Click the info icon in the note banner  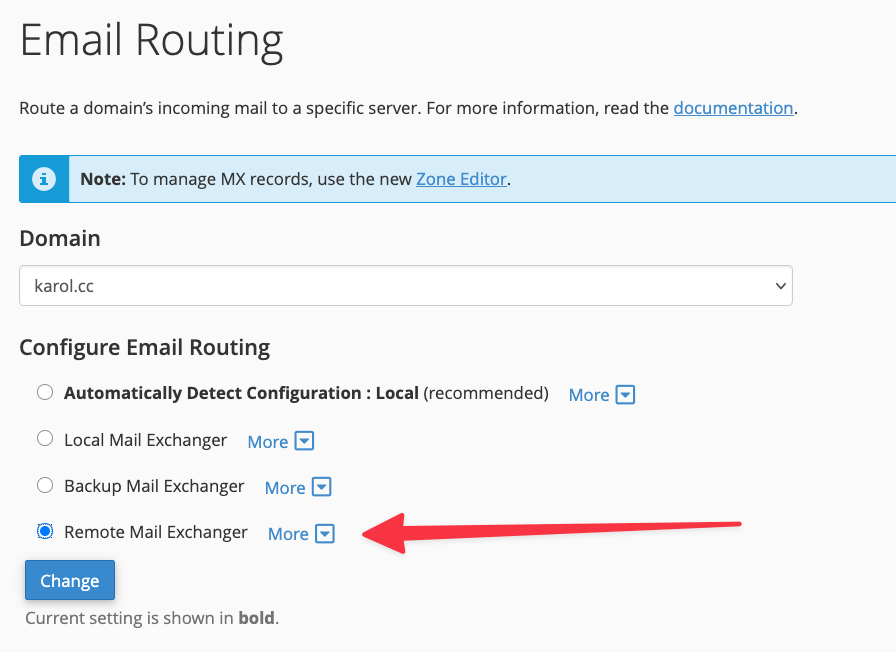tap(44, 179)
